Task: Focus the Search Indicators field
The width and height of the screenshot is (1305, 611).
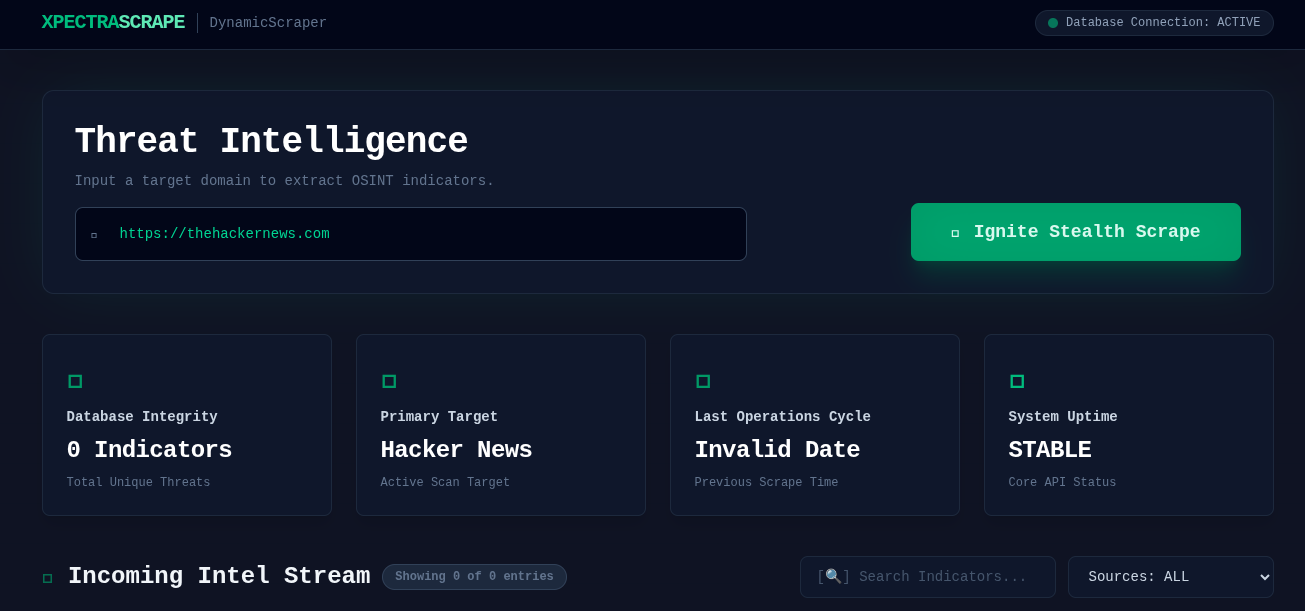Action: tap(927, 577)
